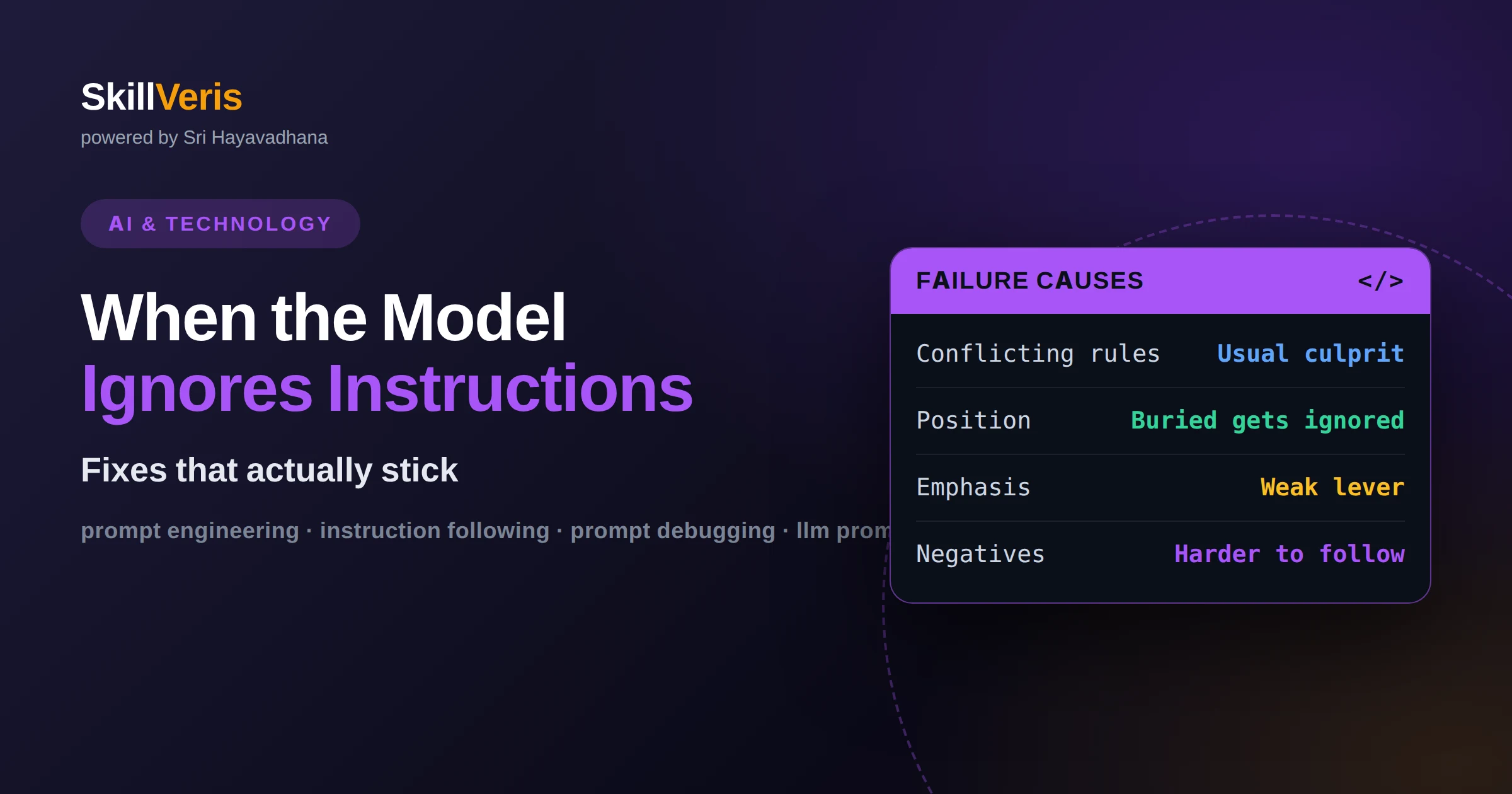Screen dimensions: 1512x794
Task: Select the Position row label
Action: coord(973,420)
